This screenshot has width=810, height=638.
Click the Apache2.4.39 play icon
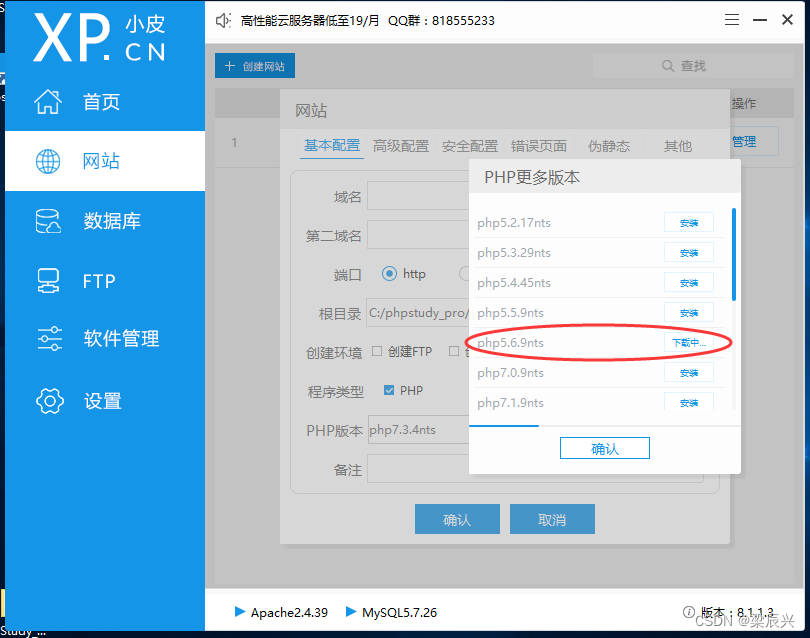click(240, 612)
